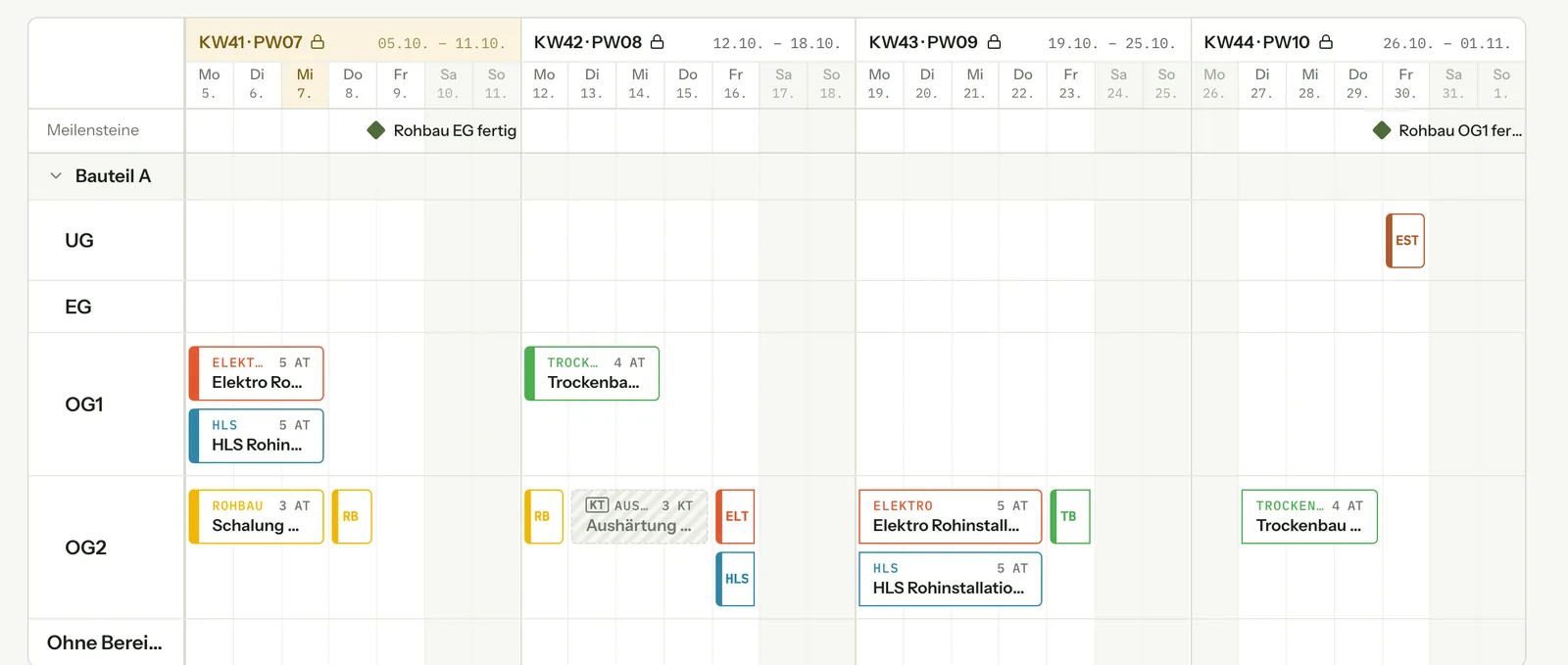Click the lock icon beside KW41·PW07
The image size is (1568, 665).
coord(318,42)
